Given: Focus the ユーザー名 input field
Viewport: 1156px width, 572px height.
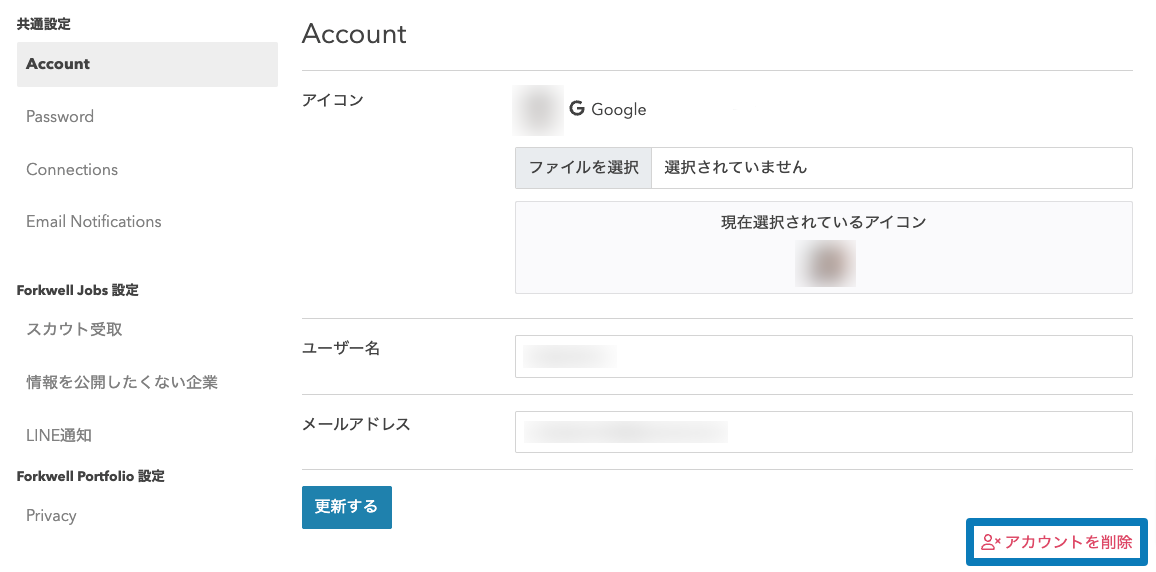Looking at the screenshot, I should 824,356.
